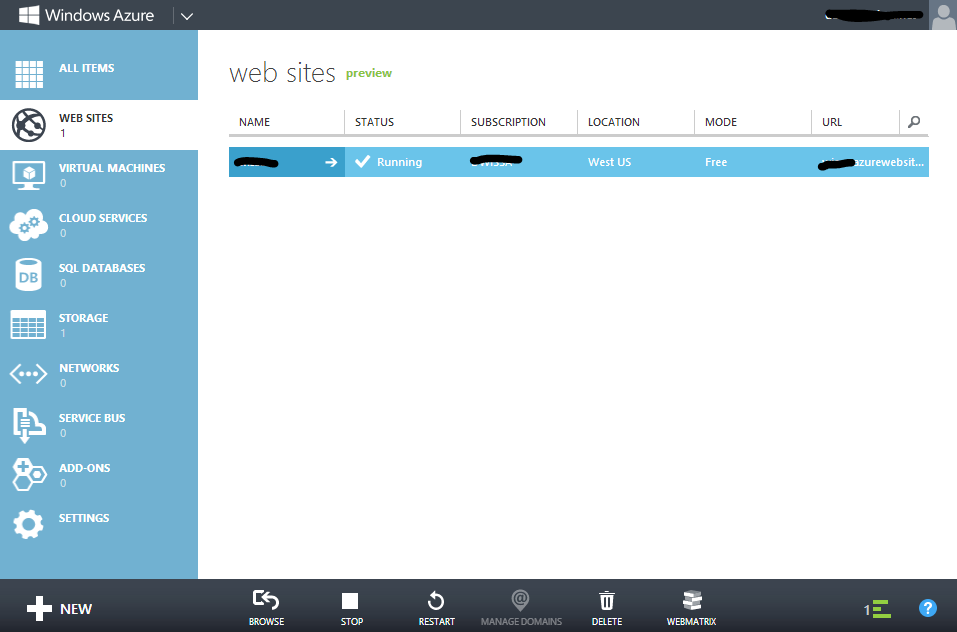Click the NEW label in the bottom bar
The image size is (957, 632).
pos(76,609)
